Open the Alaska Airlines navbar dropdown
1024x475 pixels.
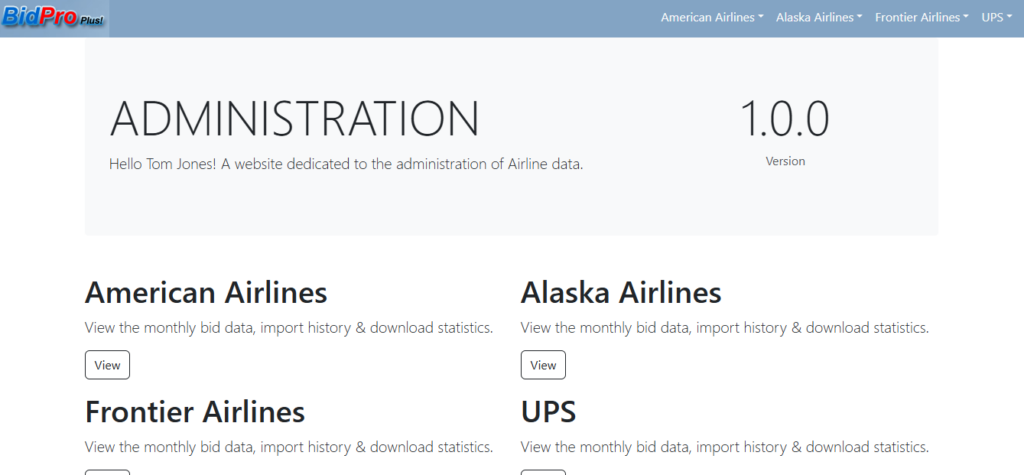point(819,18)
